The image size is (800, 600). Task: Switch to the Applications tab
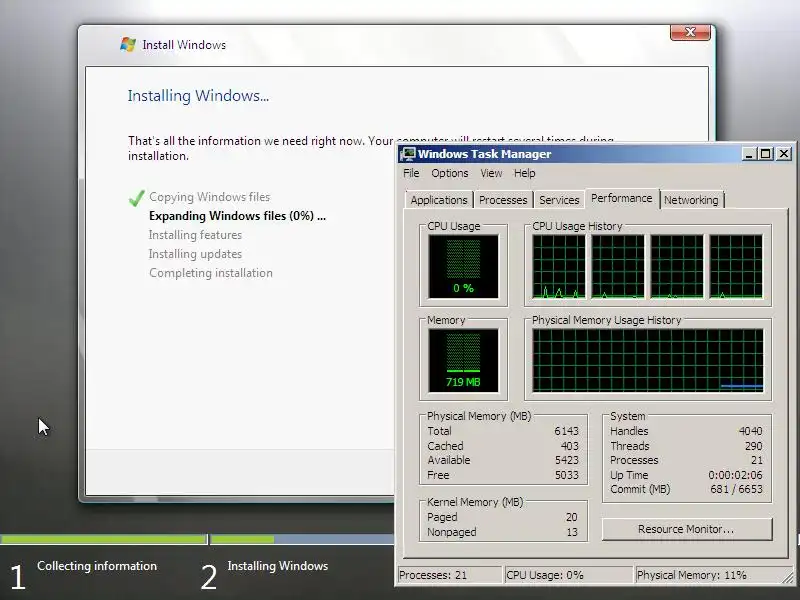click(x=439, y=200)
